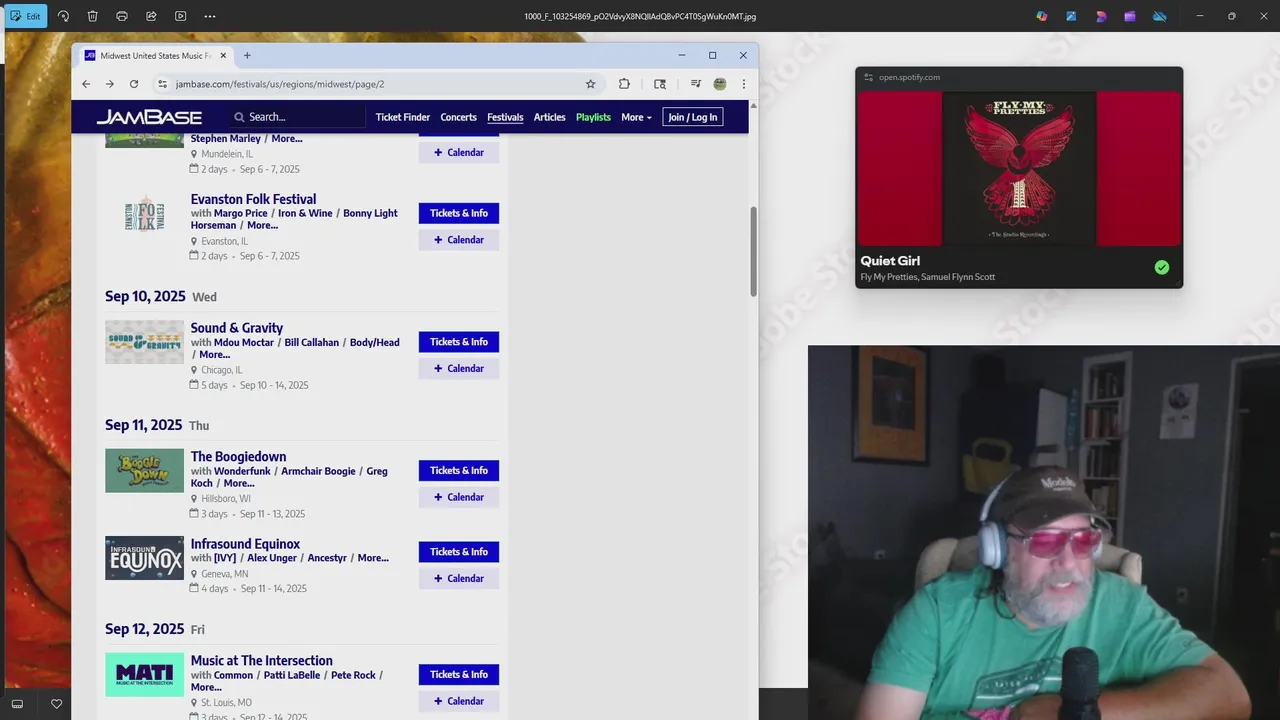Open the media controls icon in browser
This screenshot has height=720, width=1280.
695,84
